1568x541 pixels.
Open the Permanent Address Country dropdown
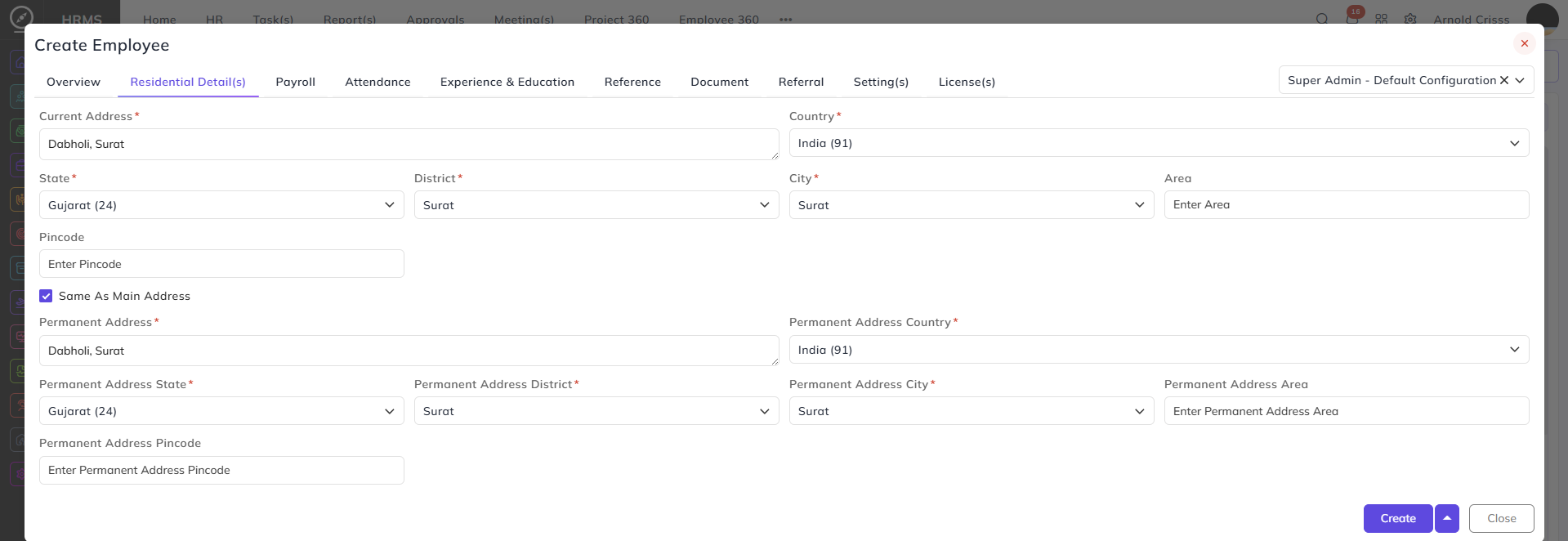(1159, 350)
